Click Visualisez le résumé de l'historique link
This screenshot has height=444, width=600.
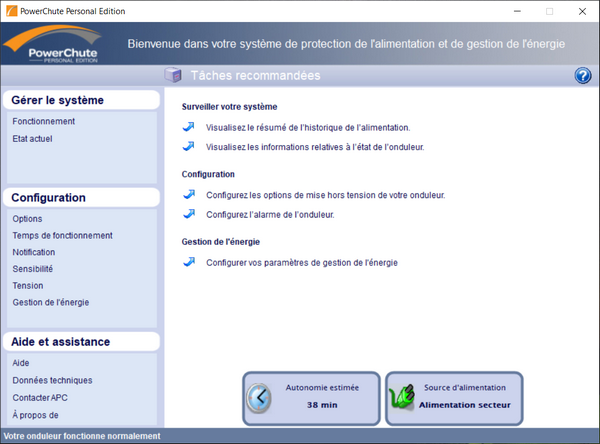tap(308, 127)
